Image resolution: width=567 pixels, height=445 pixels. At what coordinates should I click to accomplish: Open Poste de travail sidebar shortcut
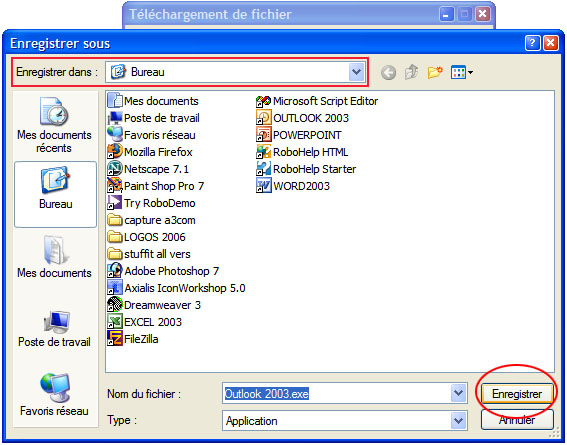click(x=55, y=329)
